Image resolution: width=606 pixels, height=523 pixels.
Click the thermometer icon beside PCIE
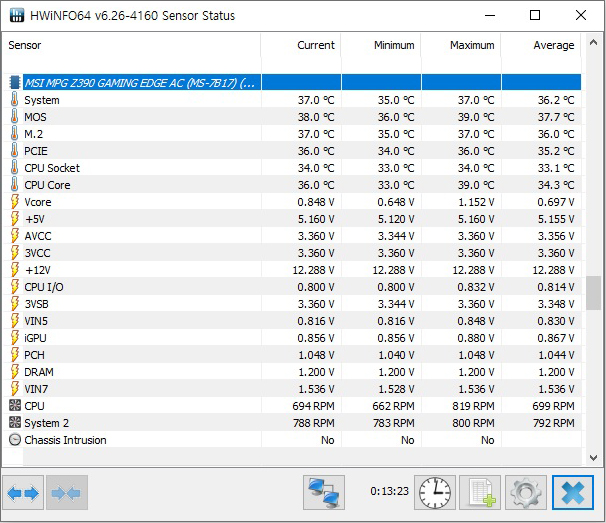pyautogui.click(x=14, y=151)
